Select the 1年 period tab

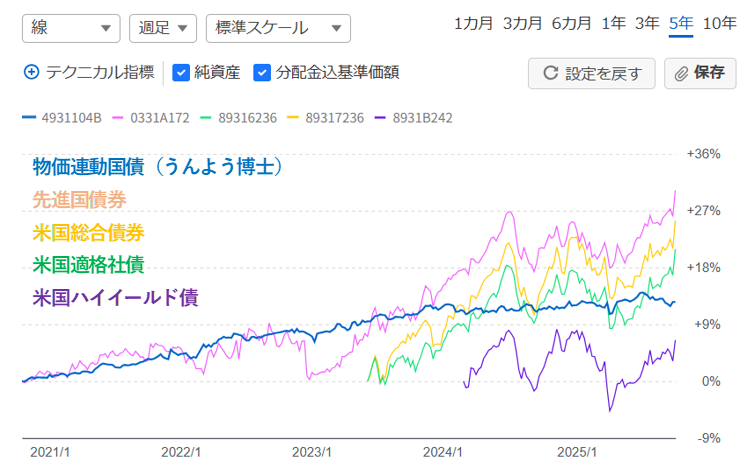click(x=613, y=24)
